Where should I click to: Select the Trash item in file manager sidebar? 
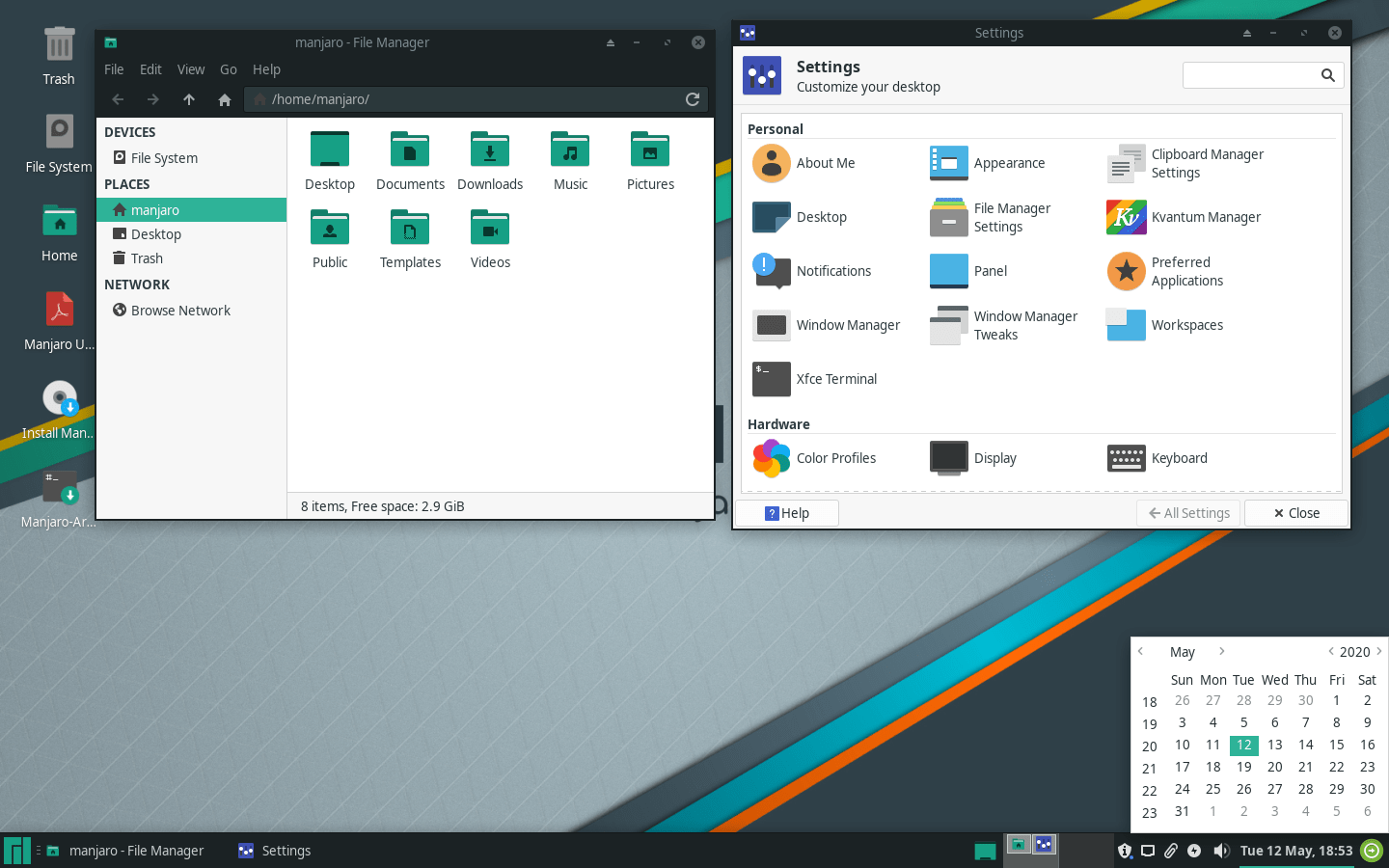click(x=146, y=258)
